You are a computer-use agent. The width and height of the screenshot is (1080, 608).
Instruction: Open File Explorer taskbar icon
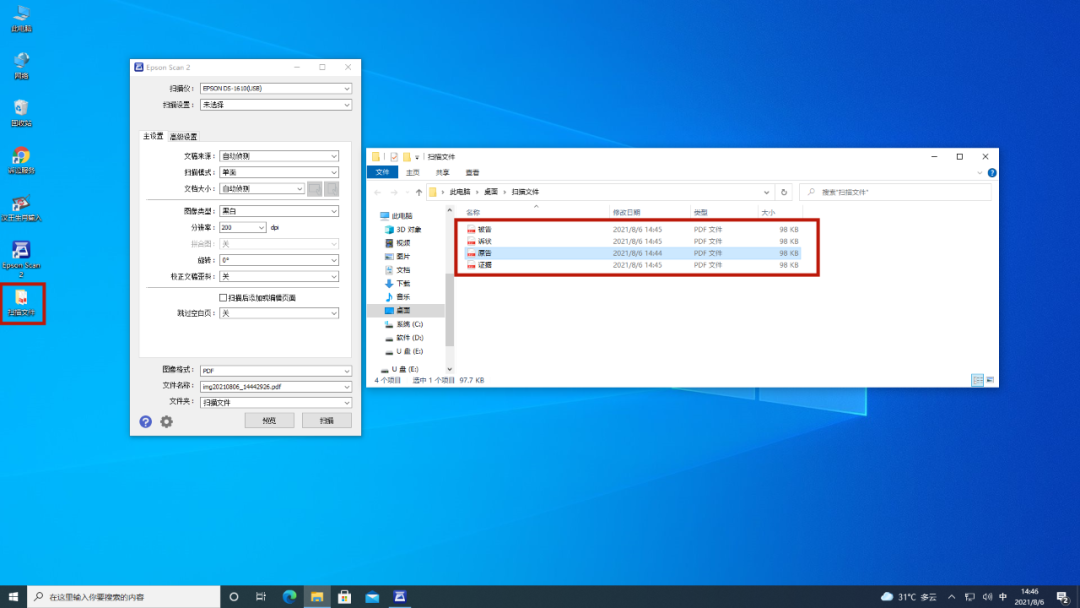(317, 596)
